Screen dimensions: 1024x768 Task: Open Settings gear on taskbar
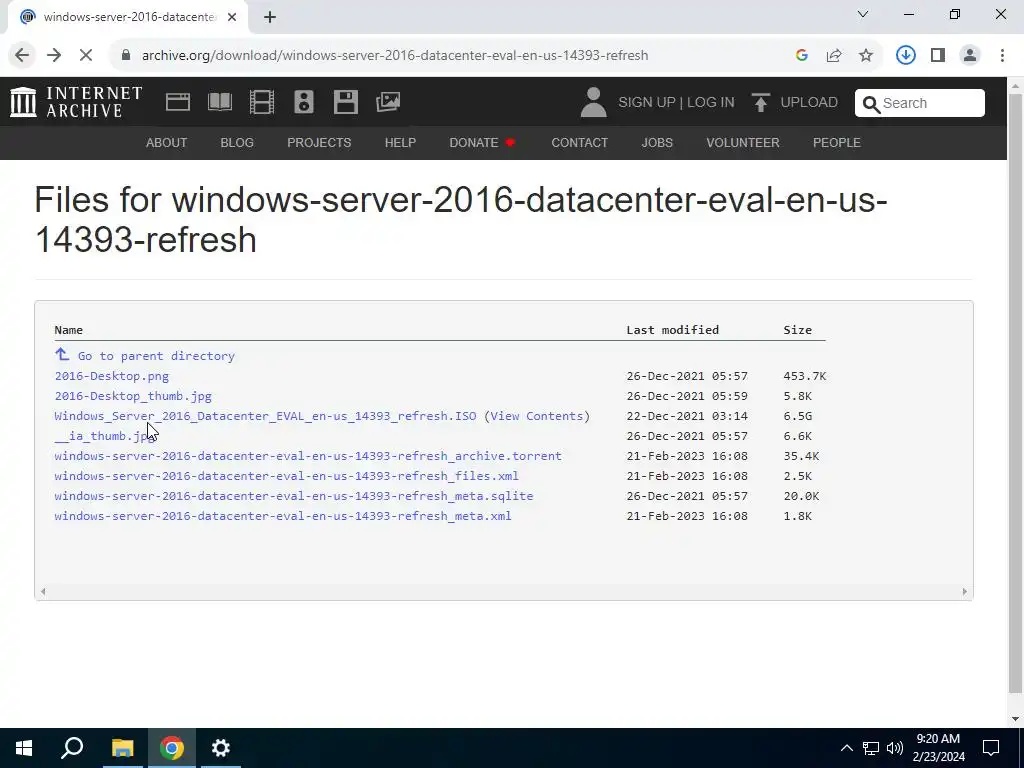(221, 748)
